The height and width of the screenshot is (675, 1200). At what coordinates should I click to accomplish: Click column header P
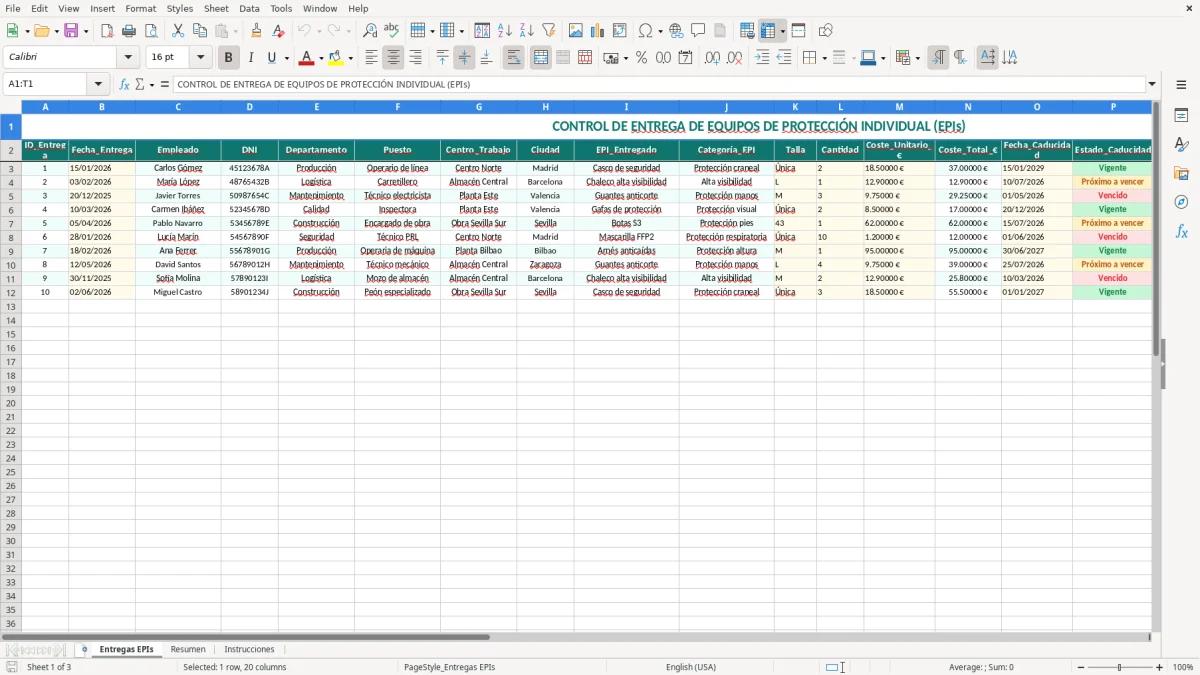point(1112,106)
